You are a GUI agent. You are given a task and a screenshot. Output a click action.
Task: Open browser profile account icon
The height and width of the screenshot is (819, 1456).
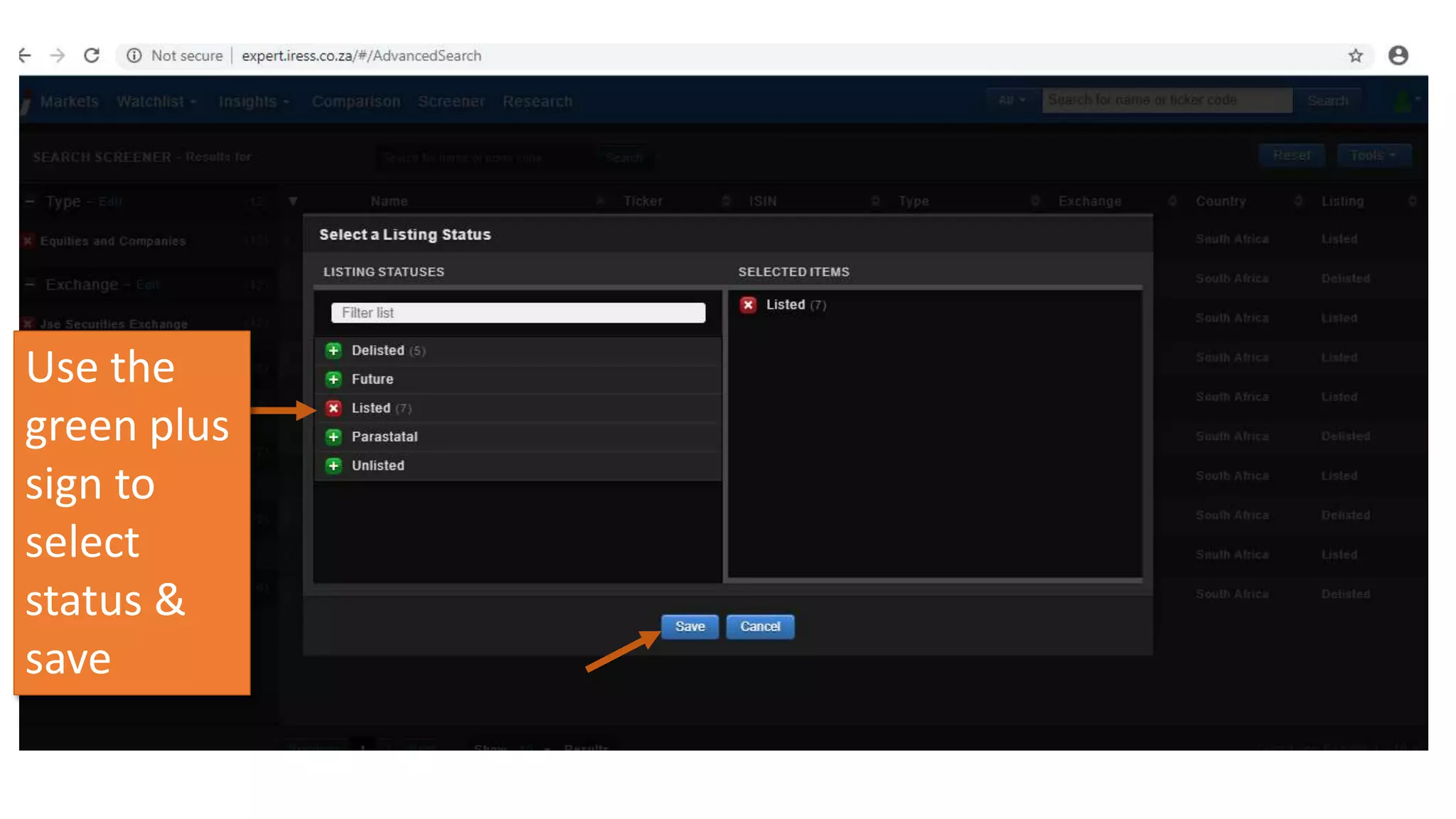click(1398, 55)
